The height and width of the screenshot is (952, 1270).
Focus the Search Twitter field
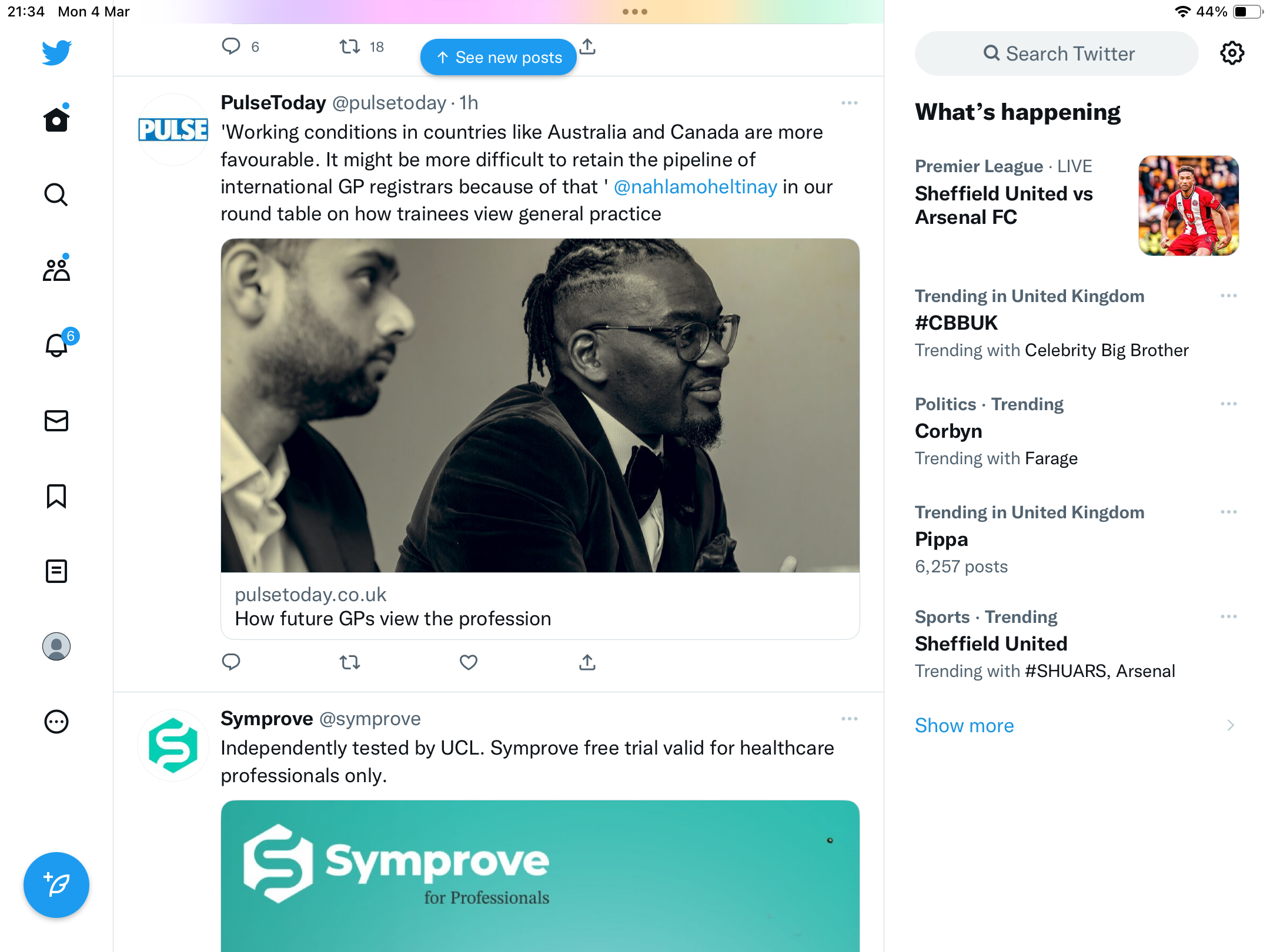(1057, 53)
